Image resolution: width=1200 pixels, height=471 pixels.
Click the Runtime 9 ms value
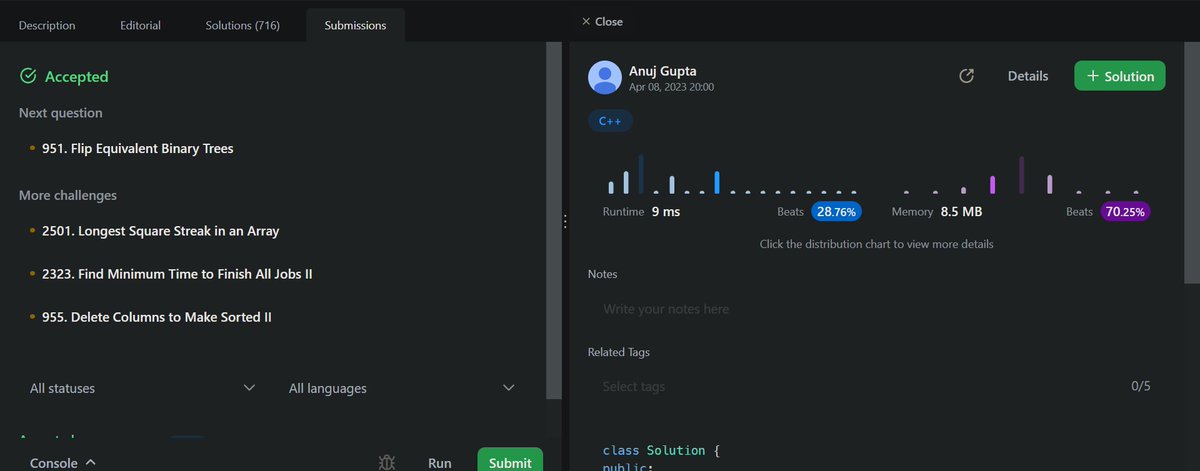click(666, 212)
